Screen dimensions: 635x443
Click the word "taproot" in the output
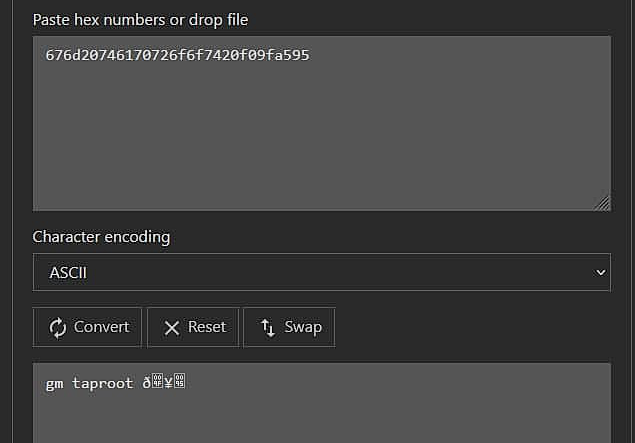coord(102,383)
